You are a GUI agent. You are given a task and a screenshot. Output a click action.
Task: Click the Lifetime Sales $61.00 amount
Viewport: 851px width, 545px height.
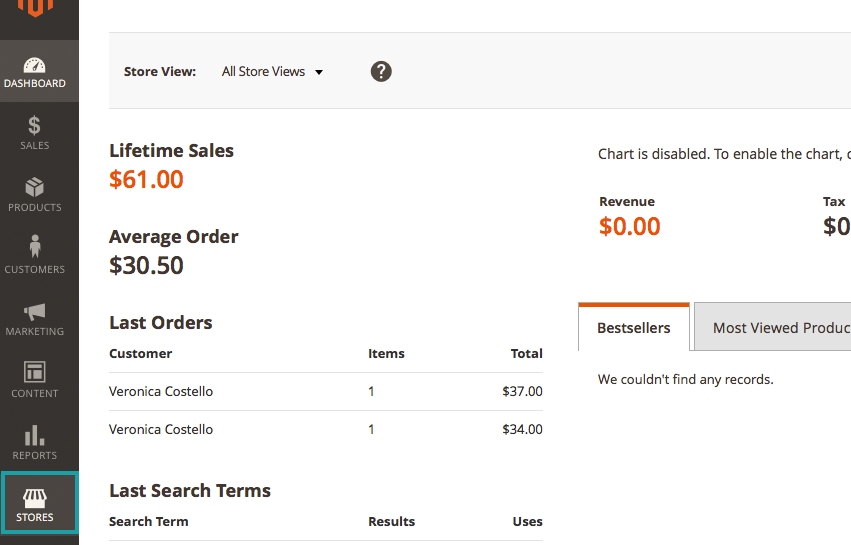(146, 180)
